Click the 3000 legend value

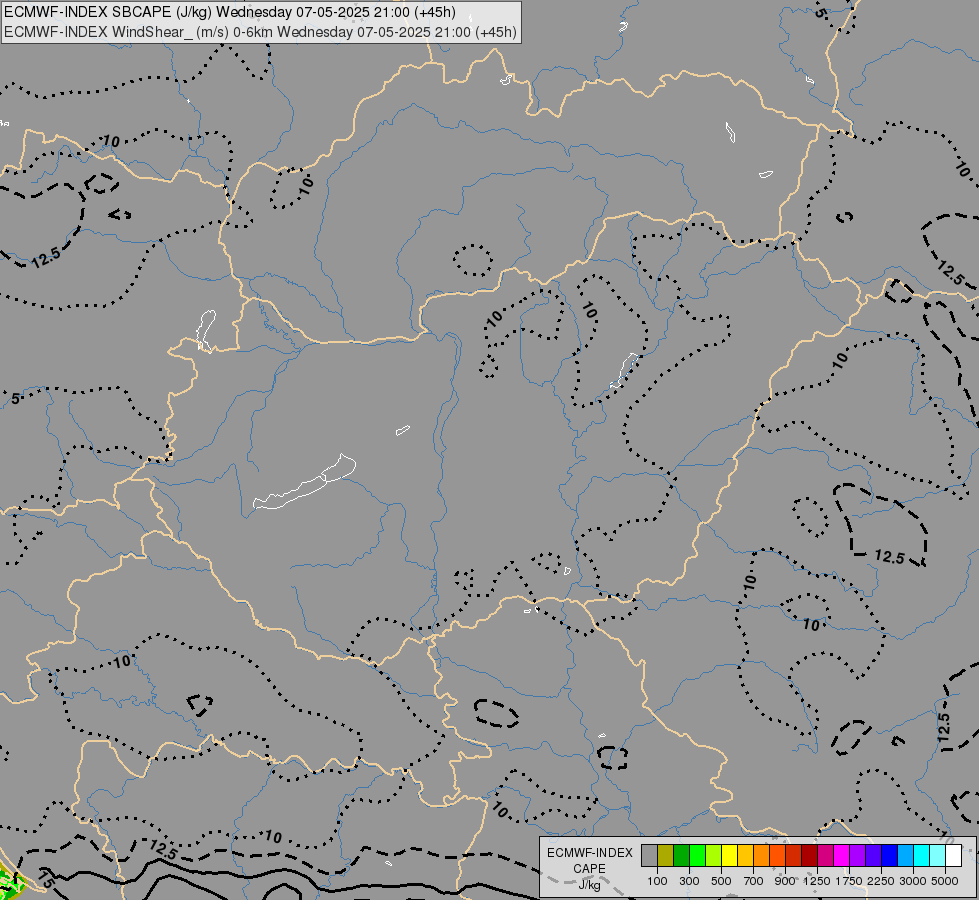tap(913, 881)
